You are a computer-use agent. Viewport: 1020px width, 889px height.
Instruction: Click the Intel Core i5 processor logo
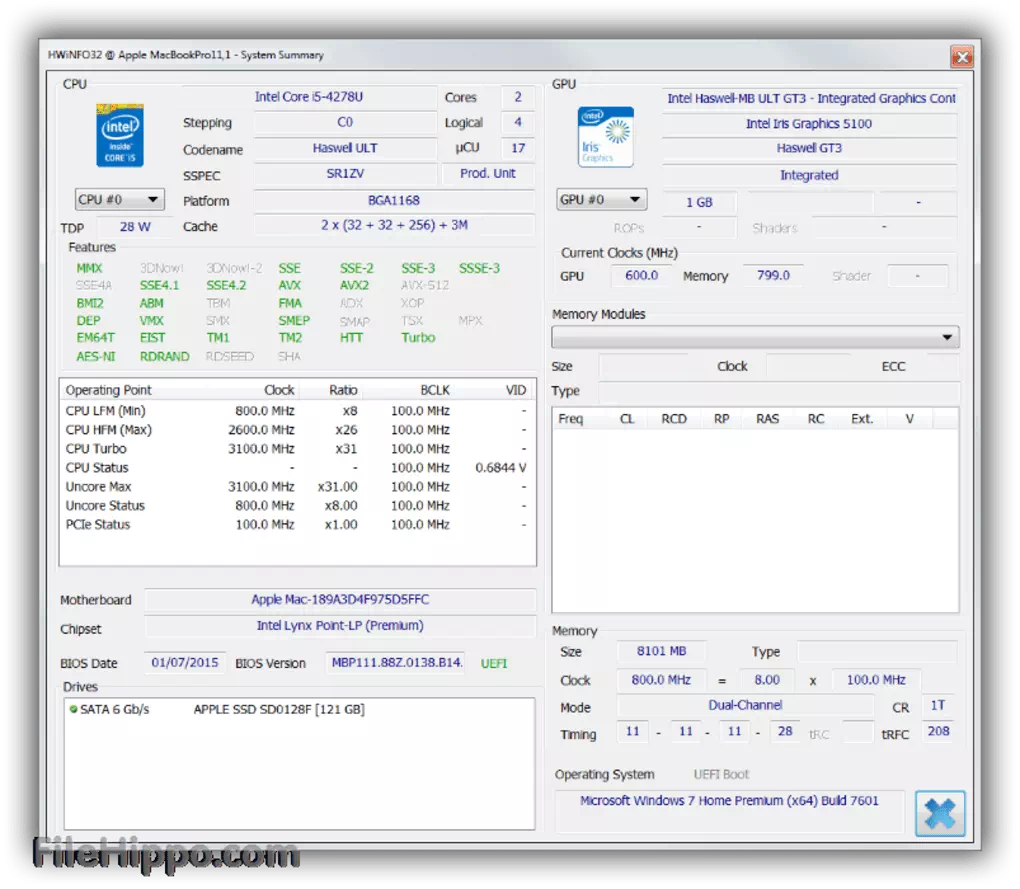(x=120, y=135)
